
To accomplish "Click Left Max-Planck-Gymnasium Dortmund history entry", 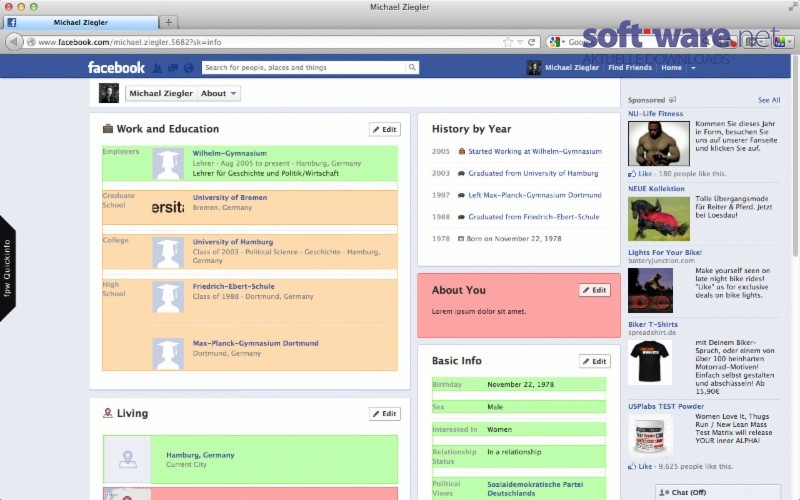I will [x=535, y=195].
